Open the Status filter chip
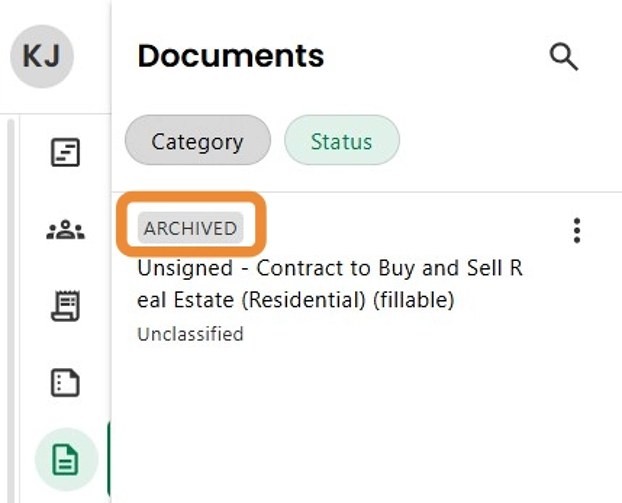Screen dimensions: 622x503 [x=341, y=142]
